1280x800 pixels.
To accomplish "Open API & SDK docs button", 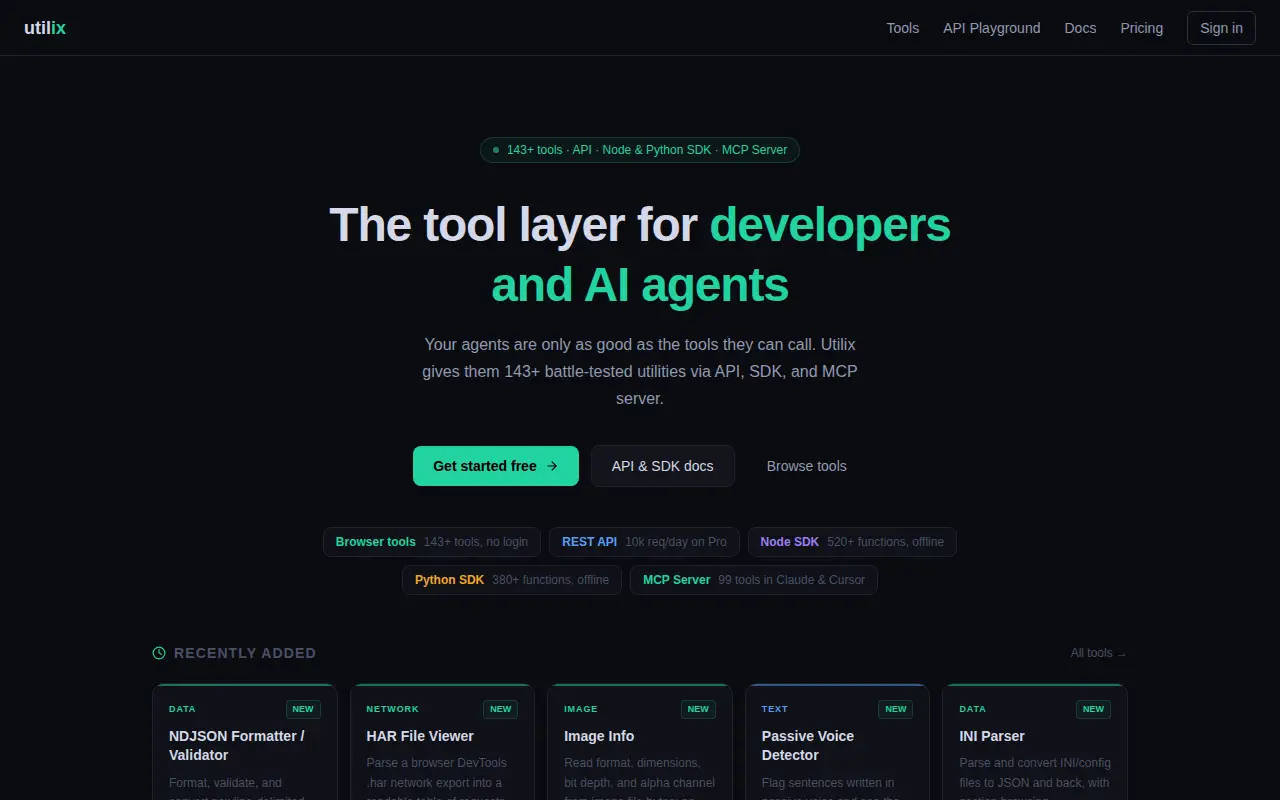I will point(663,466).
